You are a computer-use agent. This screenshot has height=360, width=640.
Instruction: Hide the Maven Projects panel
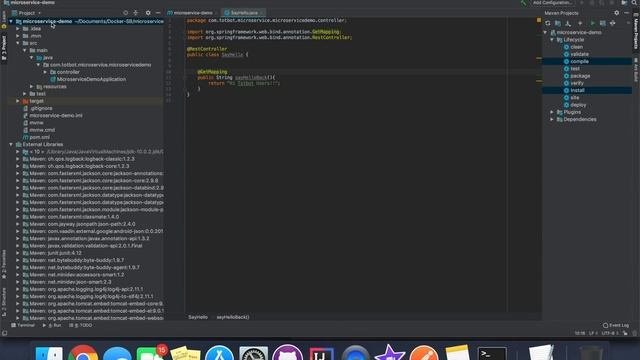click(627, 13)
